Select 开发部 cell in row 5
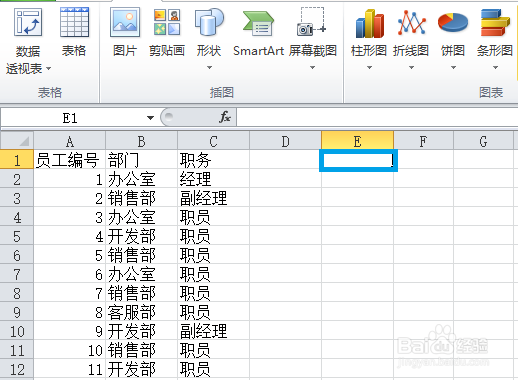The image size is (518, 380). (142, 236)
